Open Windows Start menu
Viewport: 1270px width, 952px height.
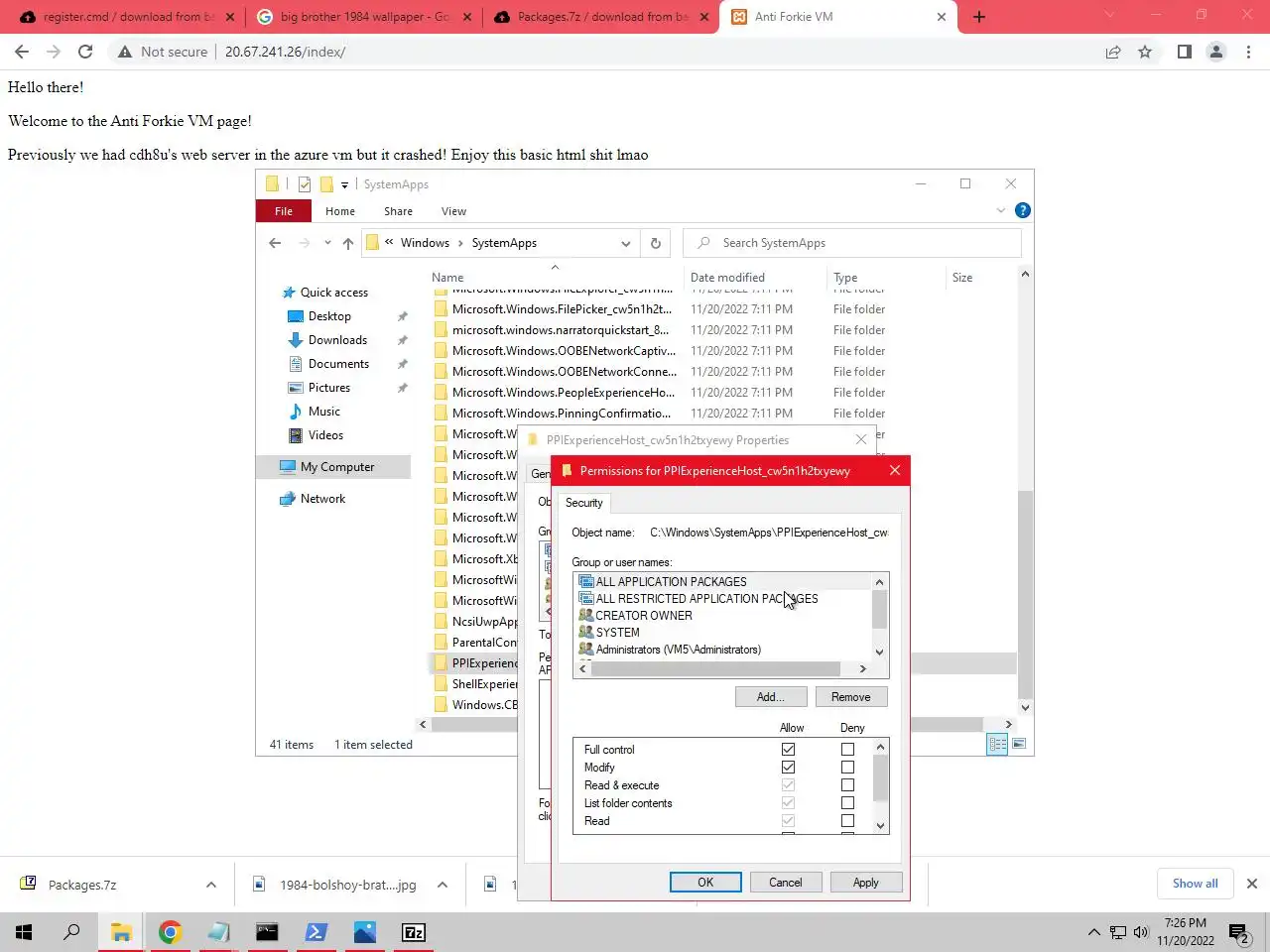[x=24, y=932]
